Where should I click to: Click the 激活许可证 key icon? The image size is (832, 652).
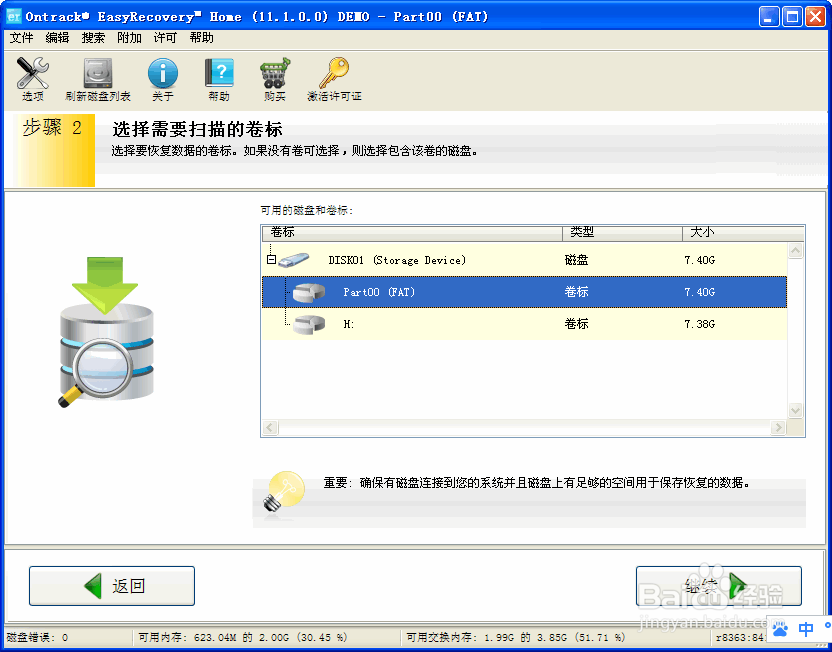pos(334,73)
